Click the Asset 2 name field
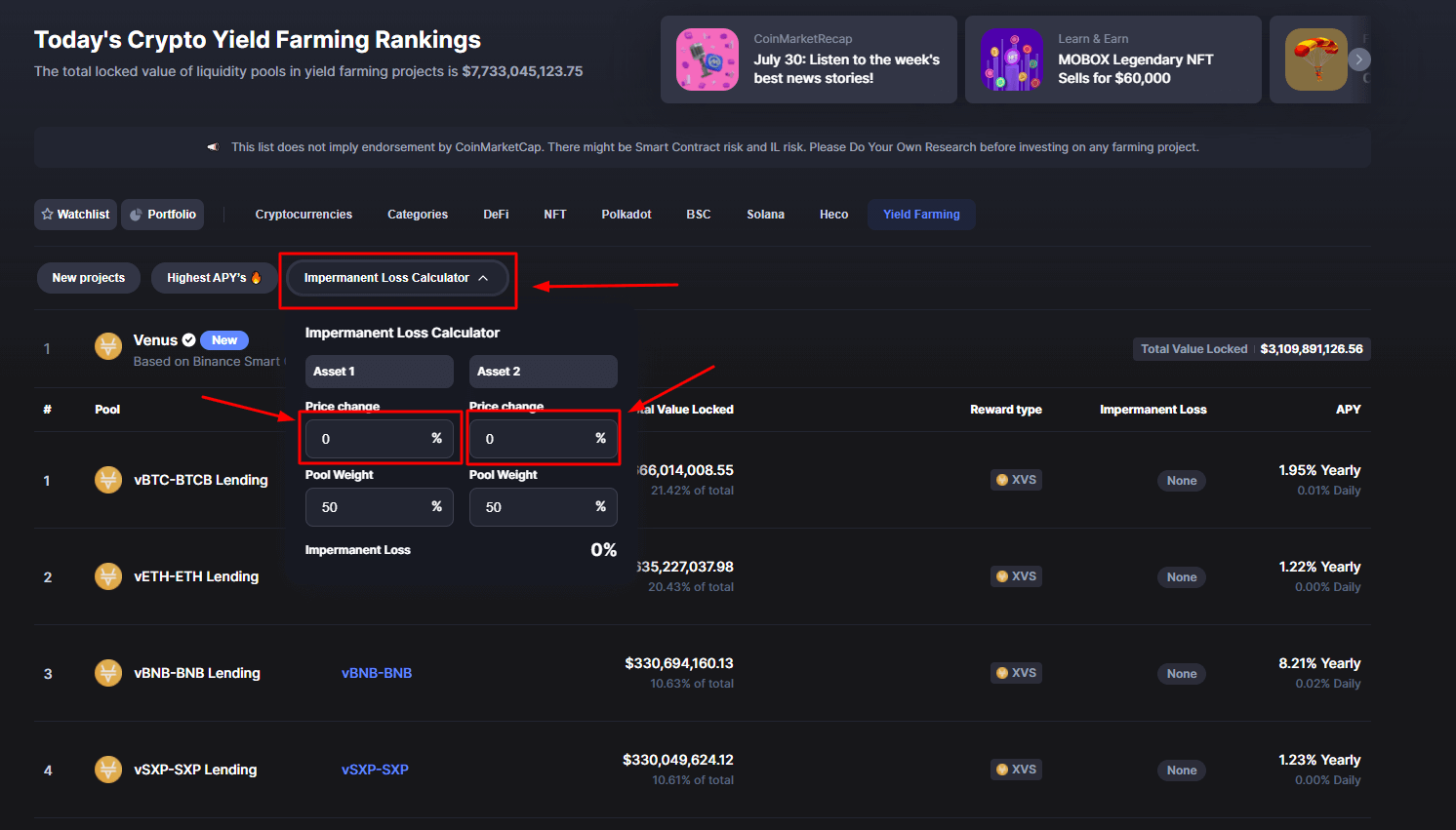This screenshot has height=830, width=1456. tap(544, 372)
